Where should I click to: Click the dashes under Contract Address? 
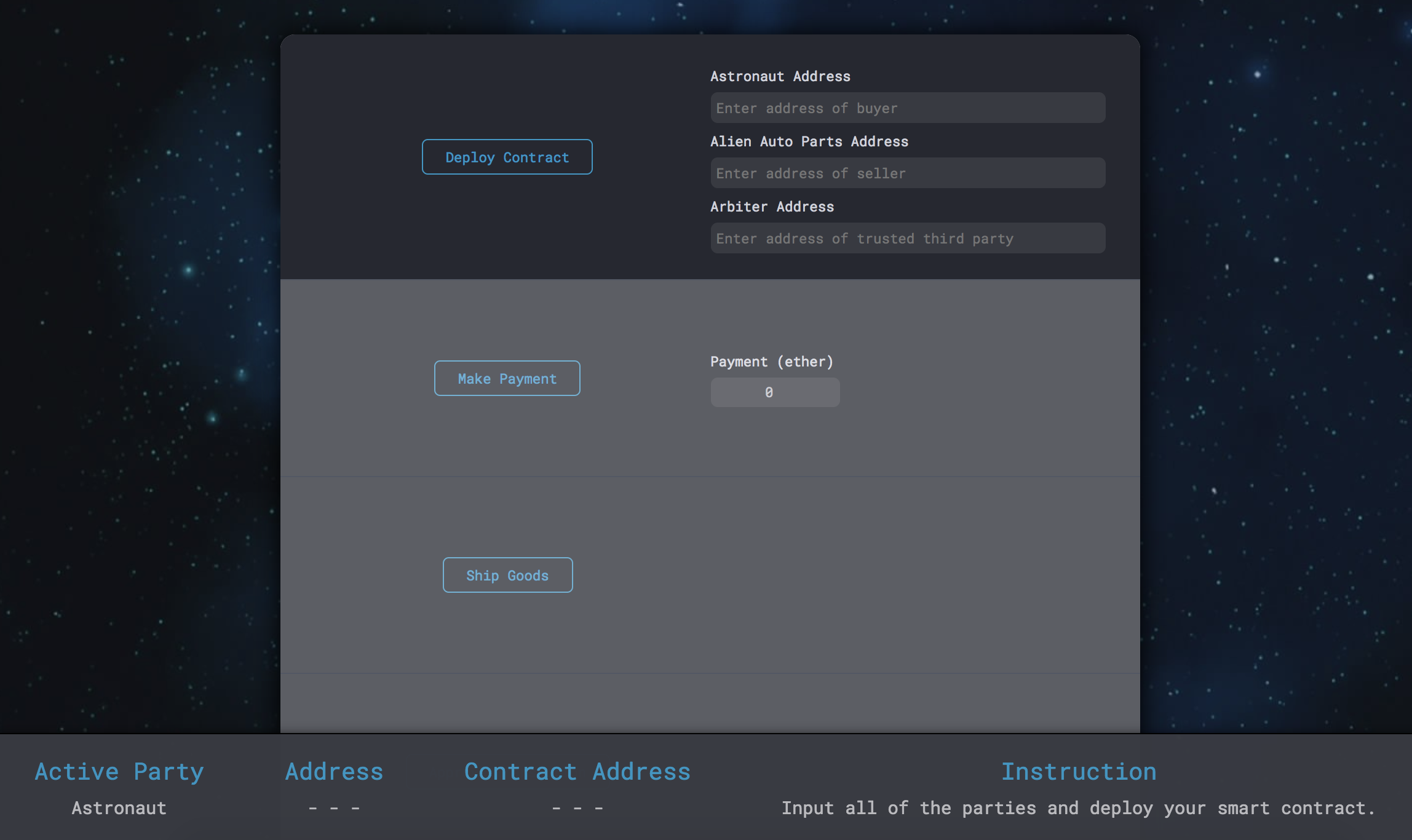pos(577,808)
